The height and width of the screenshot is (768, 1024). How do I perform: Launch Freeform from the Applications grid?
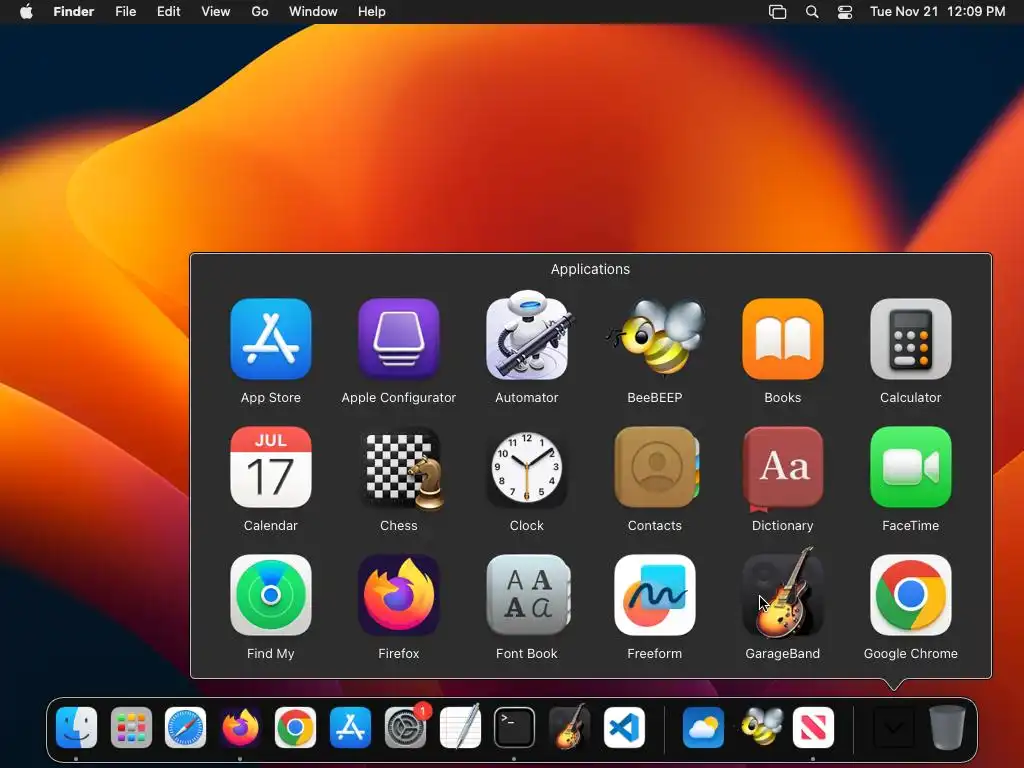click(654, 595)
